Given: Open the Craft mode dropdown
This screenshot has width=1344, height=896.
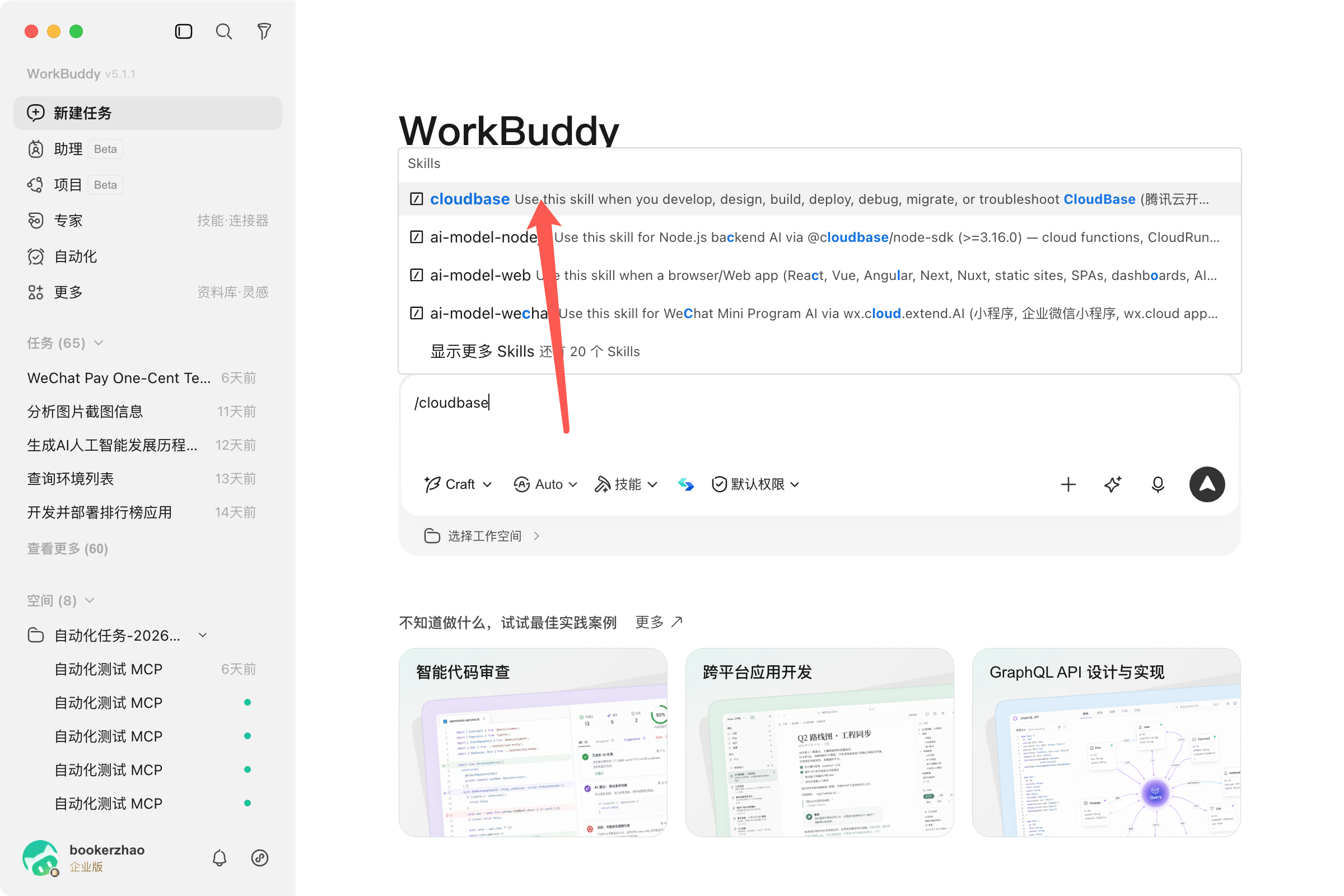Looking at the screenshot, I should (458, 484).
